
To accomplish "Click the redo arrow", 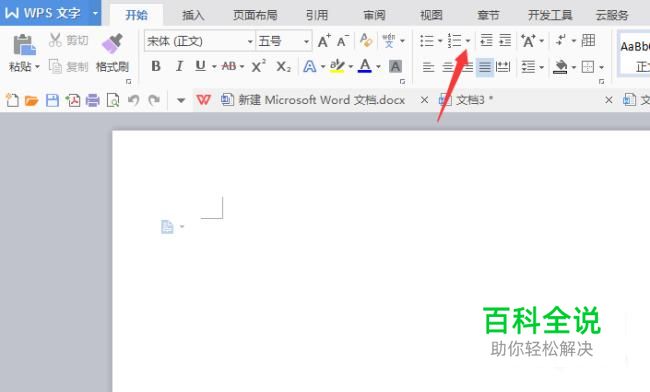I will (154, 100).
